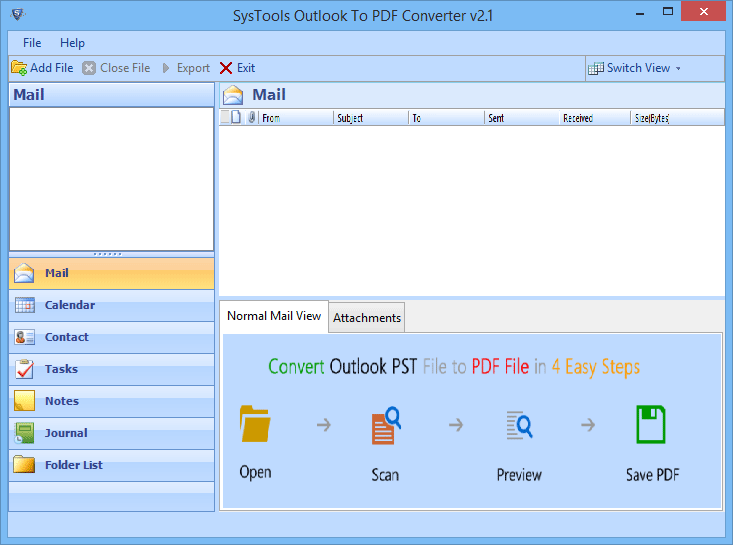
Task: Click the Open folder step icon
Action: [255, 424]
